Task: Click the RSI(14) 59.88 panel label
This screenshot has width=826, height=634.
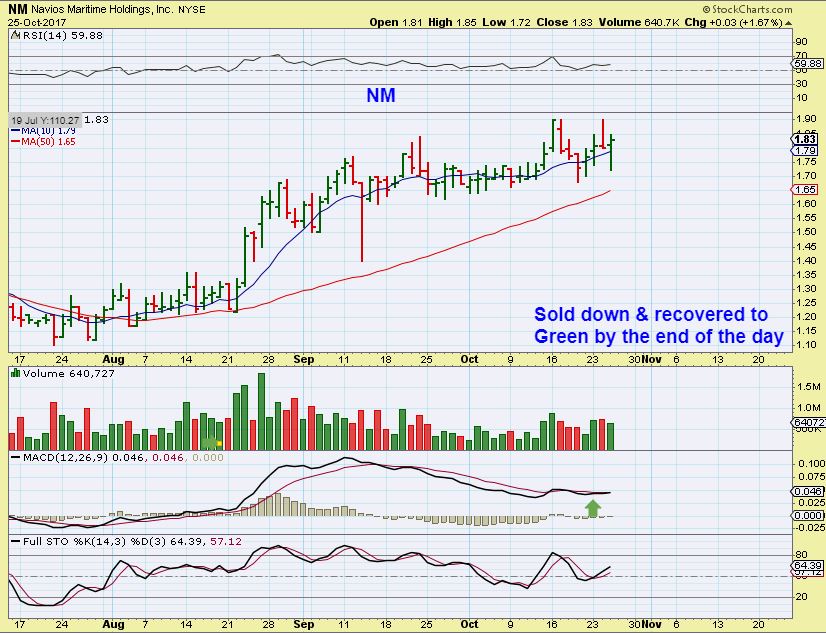Action: (x=62, y=35)
